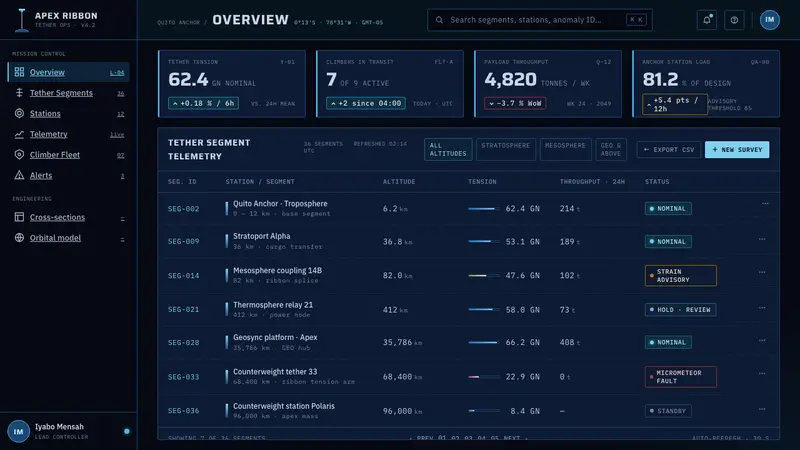The width and height of the screenshot is (800, 450).
Task: Switch to the Geo & Above filter tab
Action: click(611, 149)
